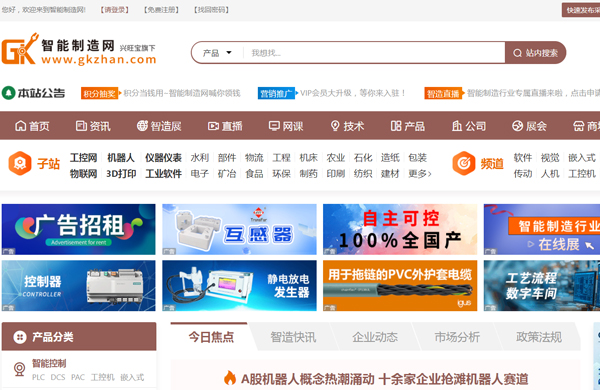Click the flame icon beside the headline
The height and width of the screenshot is (390, 600).
(230, 378)
